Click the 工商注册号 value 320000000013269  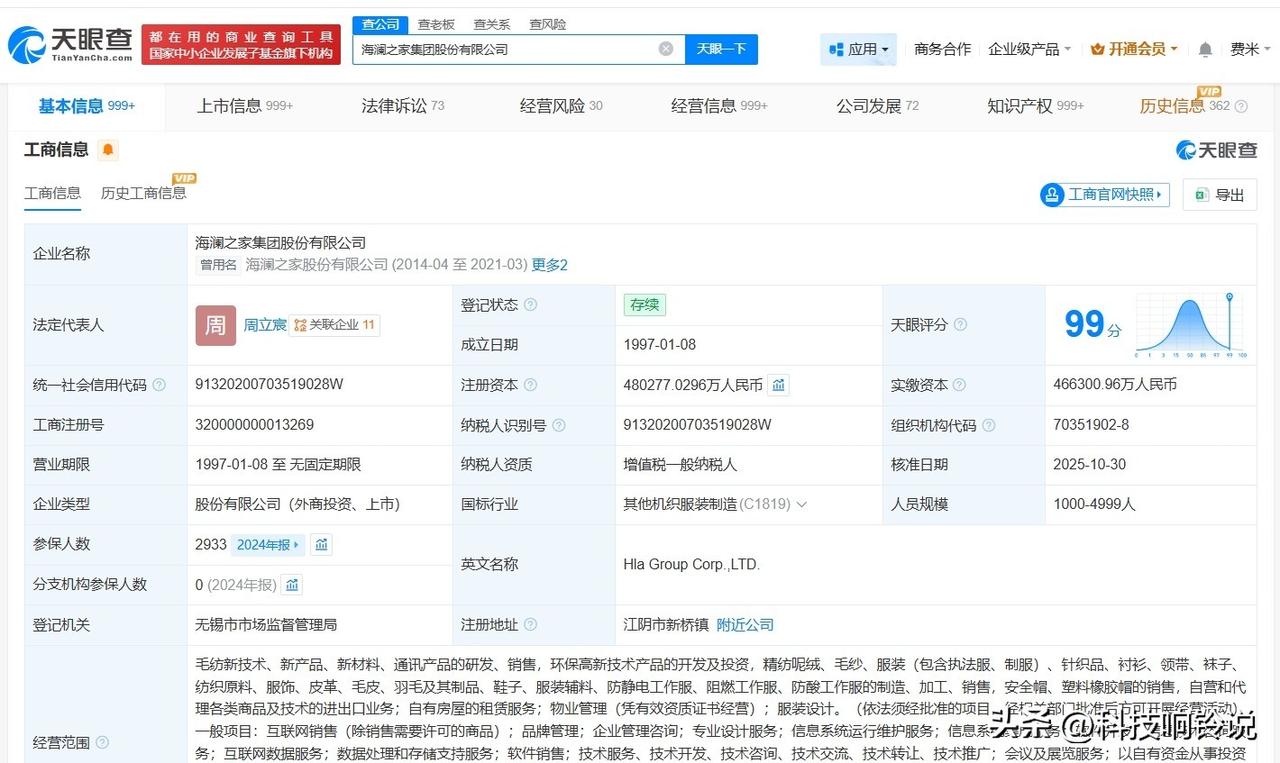click(x=254, y=425)
